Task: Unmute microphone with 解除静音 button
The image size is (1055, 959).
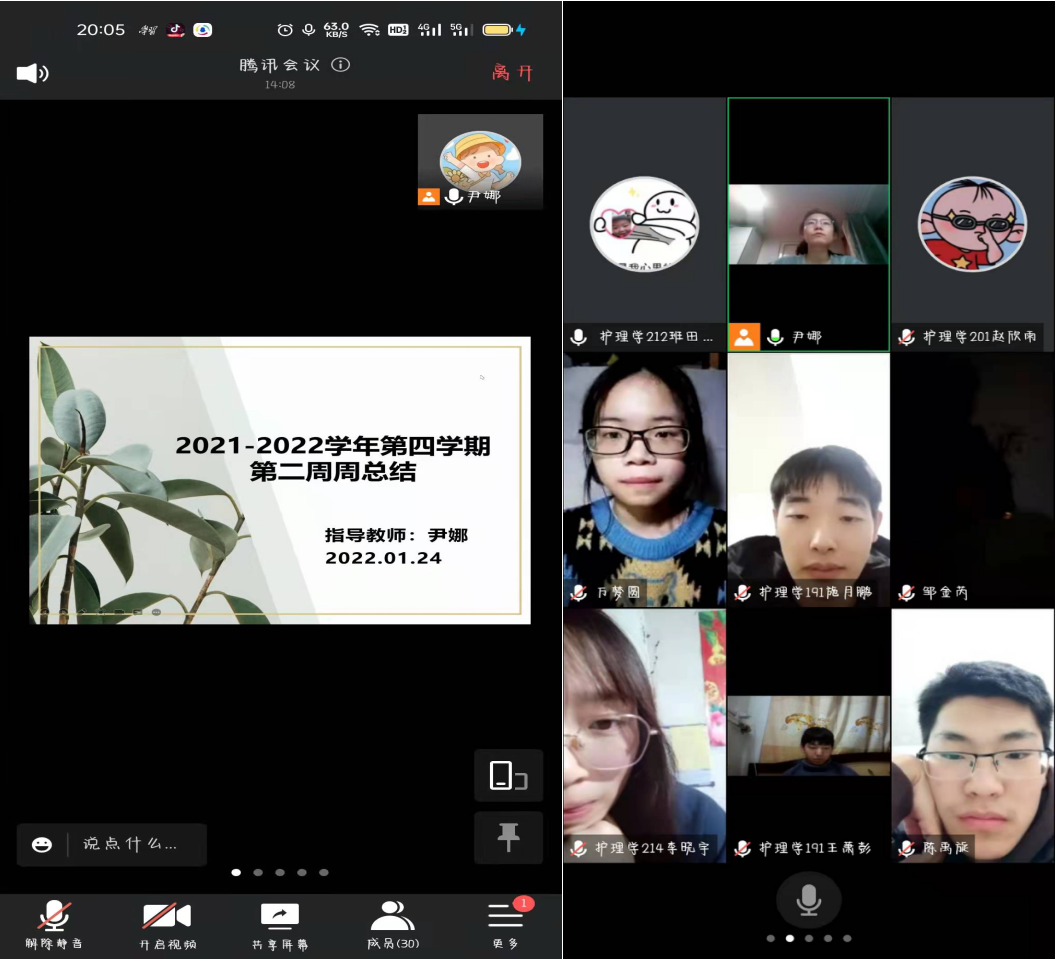Action: coord(54,923)
